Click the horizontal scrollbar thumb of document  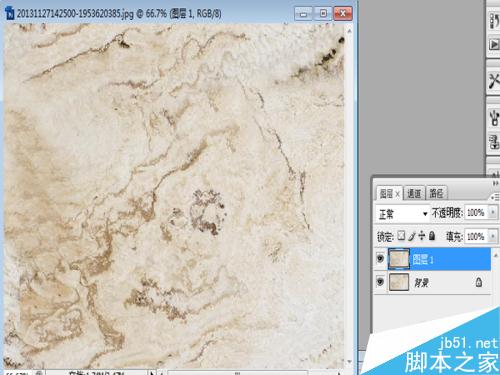pos(237,373)
